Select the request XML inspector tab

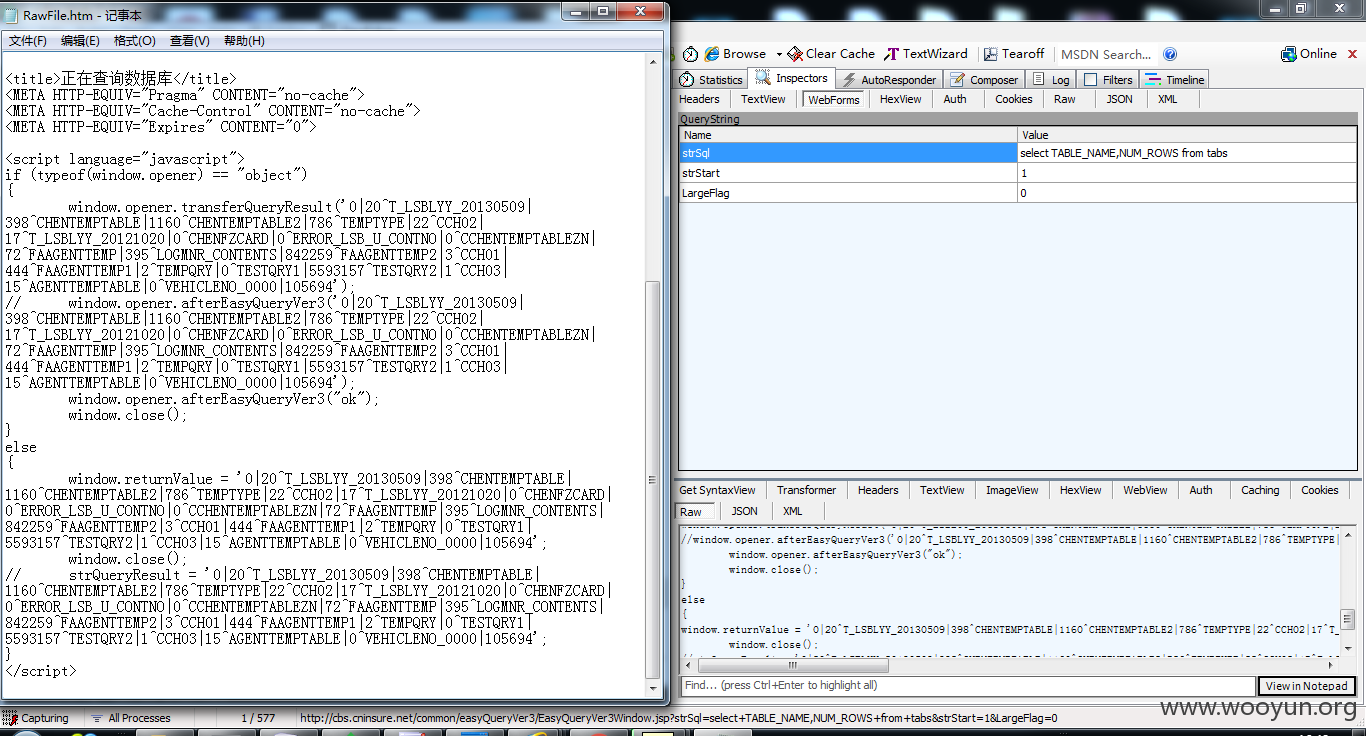1167,99
